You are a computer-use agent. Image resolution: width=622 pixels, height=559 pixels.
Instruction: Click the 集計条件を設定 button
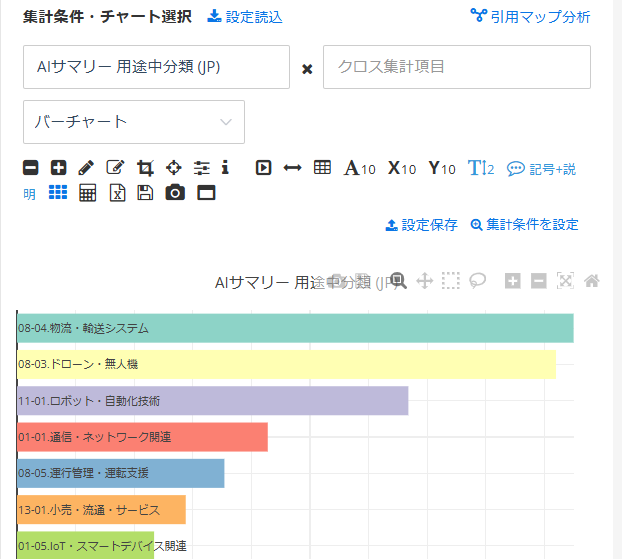tap(524, 225)
